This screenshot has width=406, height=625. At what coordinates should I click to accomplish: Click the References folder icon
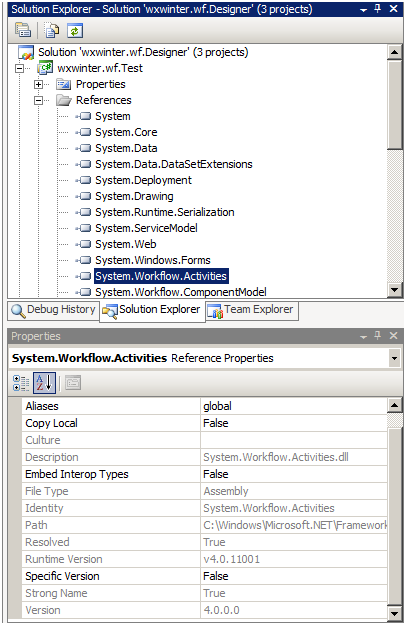[64, 100]
